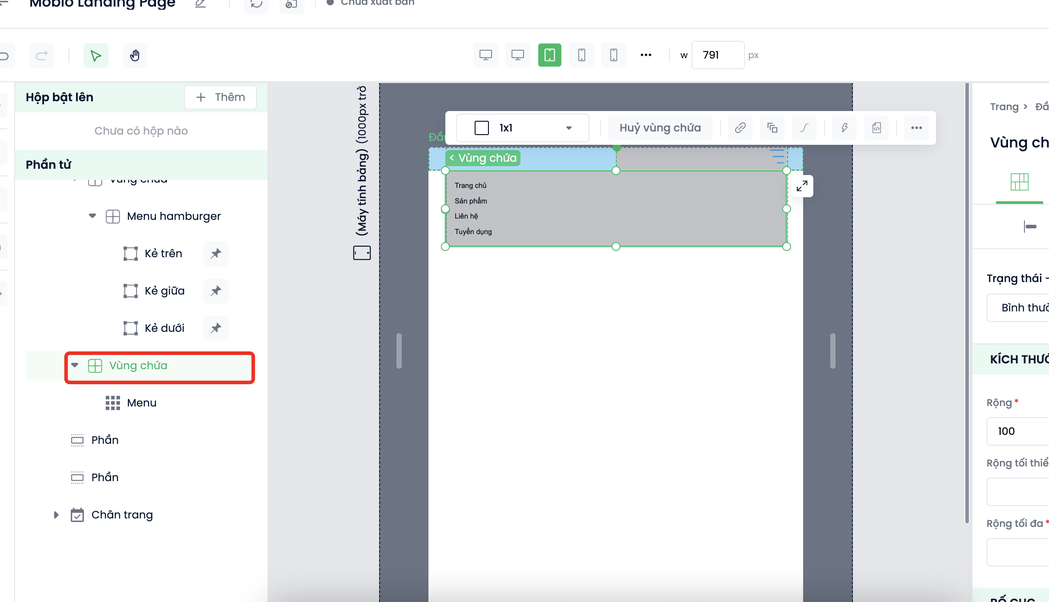
Task: Open the code file icon in toolbar
Action: pos(876,128)
